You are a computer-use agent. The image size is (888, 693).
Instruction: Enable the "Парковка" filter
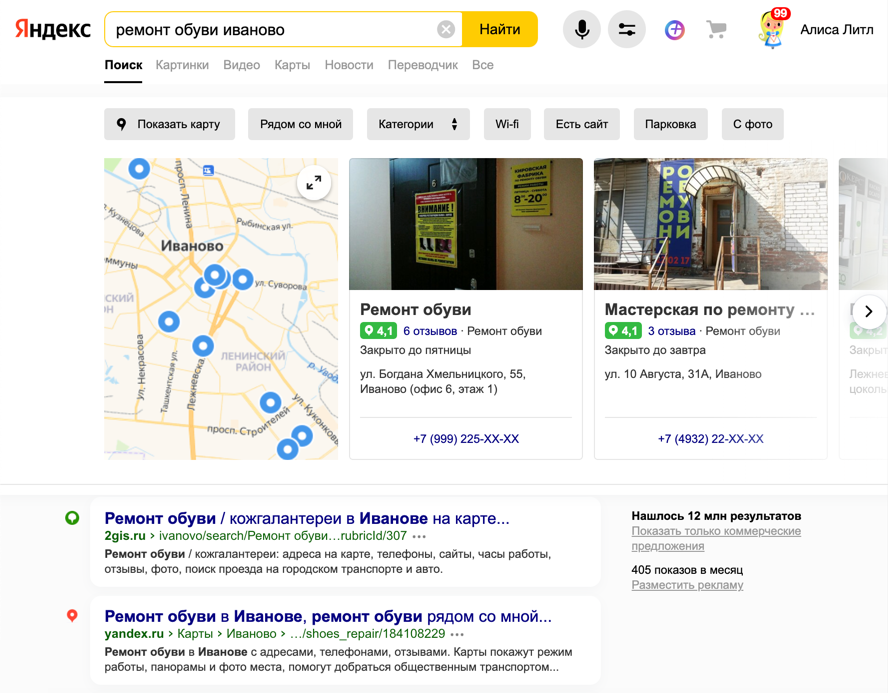tap(670, 124)
